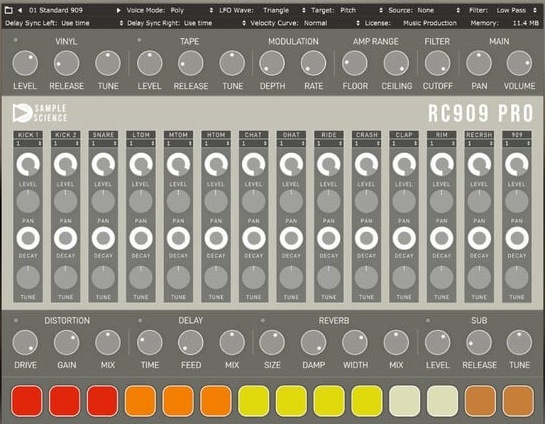Click the CRASH Decay knob

pos(366,238)
